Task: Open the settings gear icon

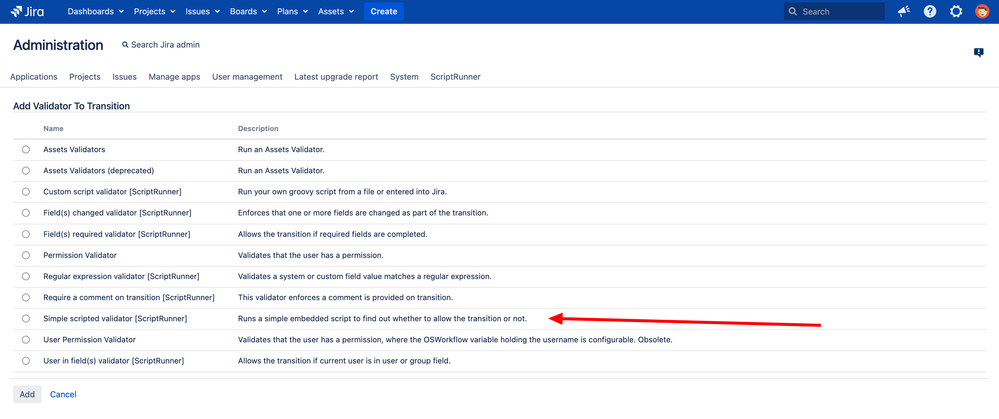Action: point(956,11)
